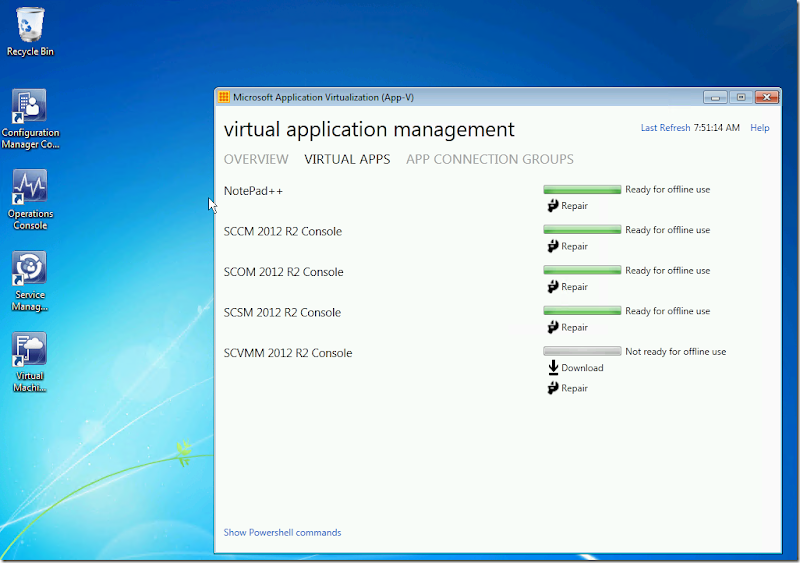Close the App-V window
Screen dimensions: 800x563
[x=766, y=97]
